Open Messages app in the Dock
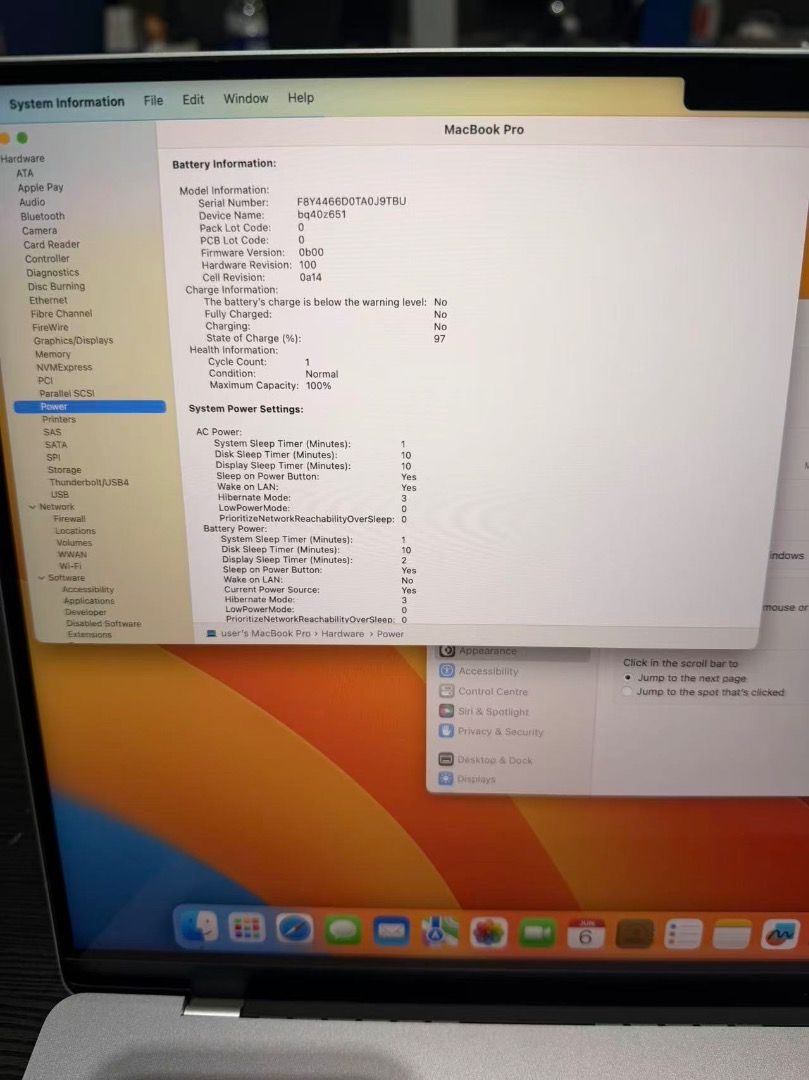This screenshot has height=1080, width=809. click(343, 931)
